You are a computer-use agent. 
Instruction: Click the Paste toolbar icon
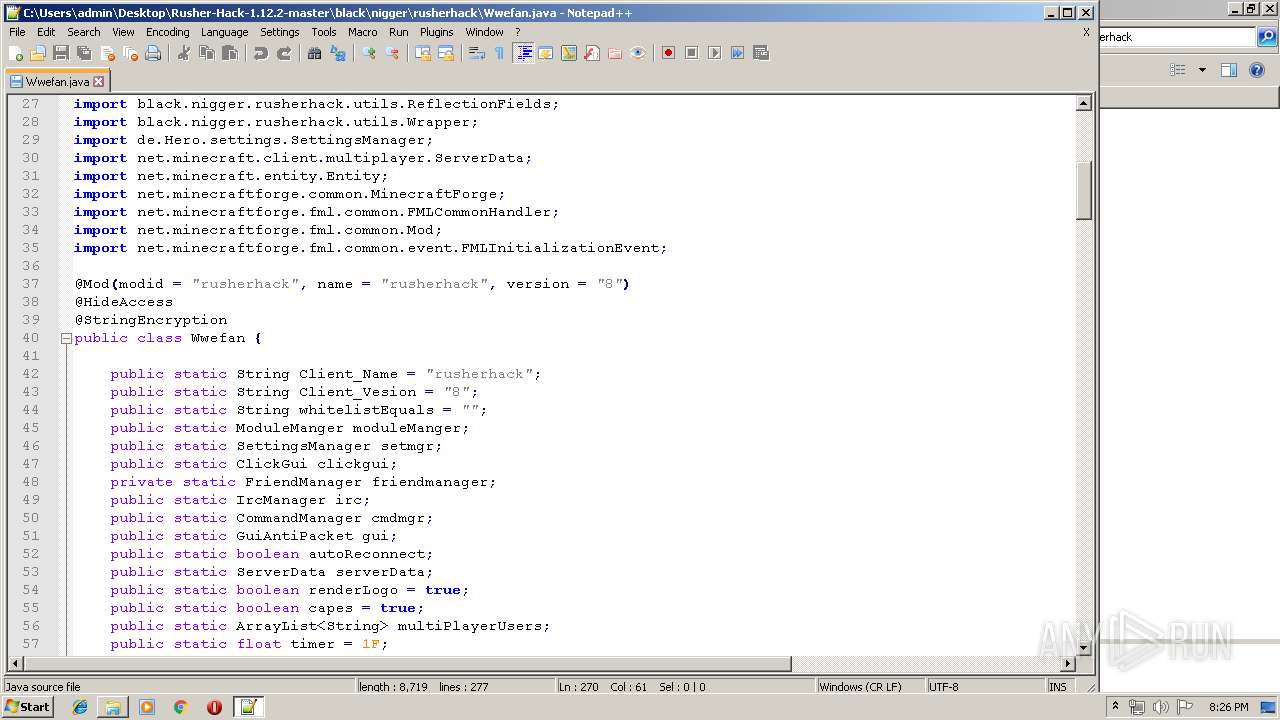(x=230, y=53)
